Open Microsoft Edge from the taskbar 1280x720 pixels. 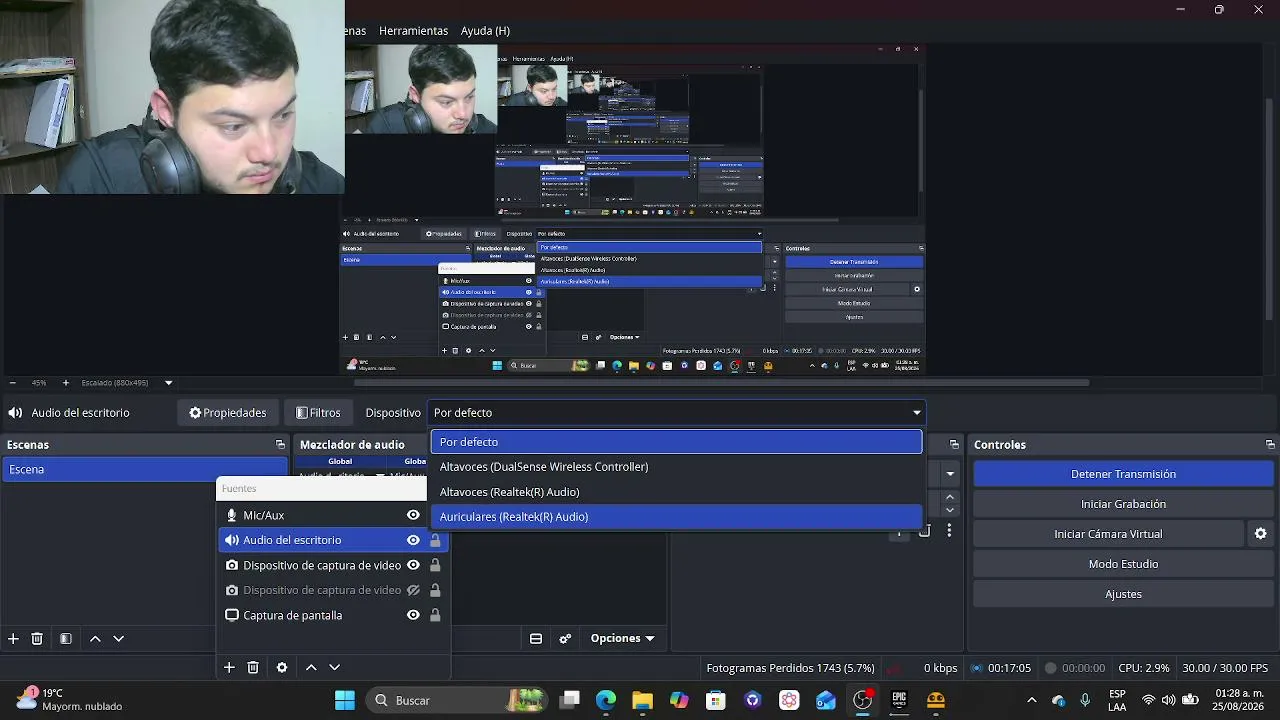(x=606, y=700)
